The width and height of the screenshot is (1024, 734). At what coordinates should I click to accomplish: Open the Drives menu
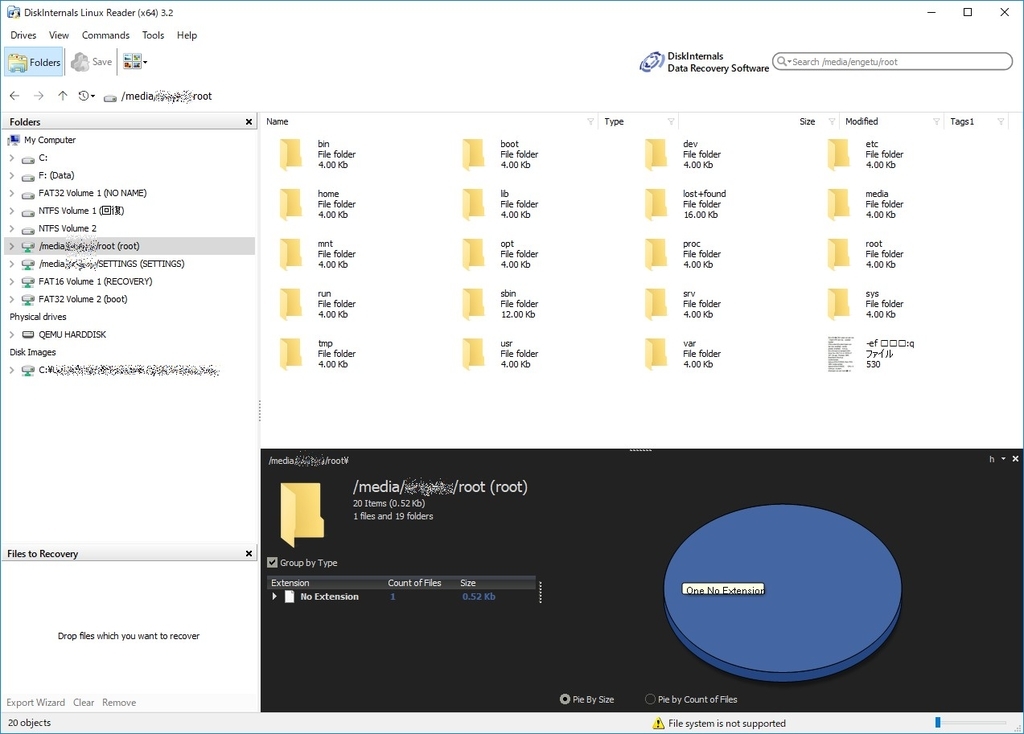click(24, 35)
